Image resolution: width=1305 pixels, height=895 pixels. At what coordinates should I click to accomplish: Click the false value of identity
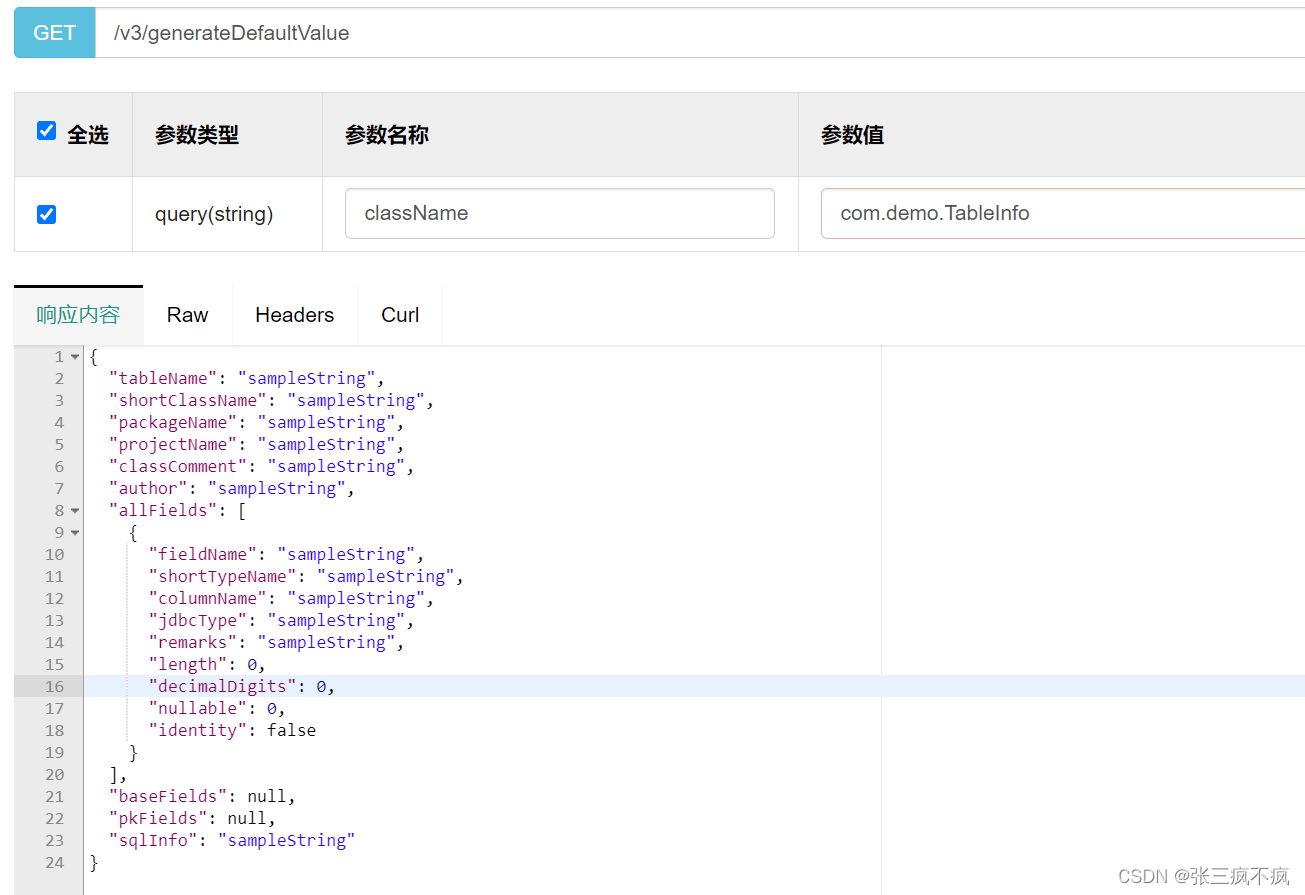[x=292, y=730]
